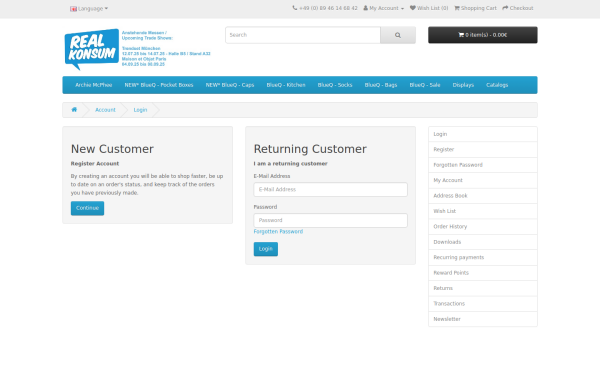Open the Shopping Cart link
Viewport: 600px width, 375px height.
[475, 8]
